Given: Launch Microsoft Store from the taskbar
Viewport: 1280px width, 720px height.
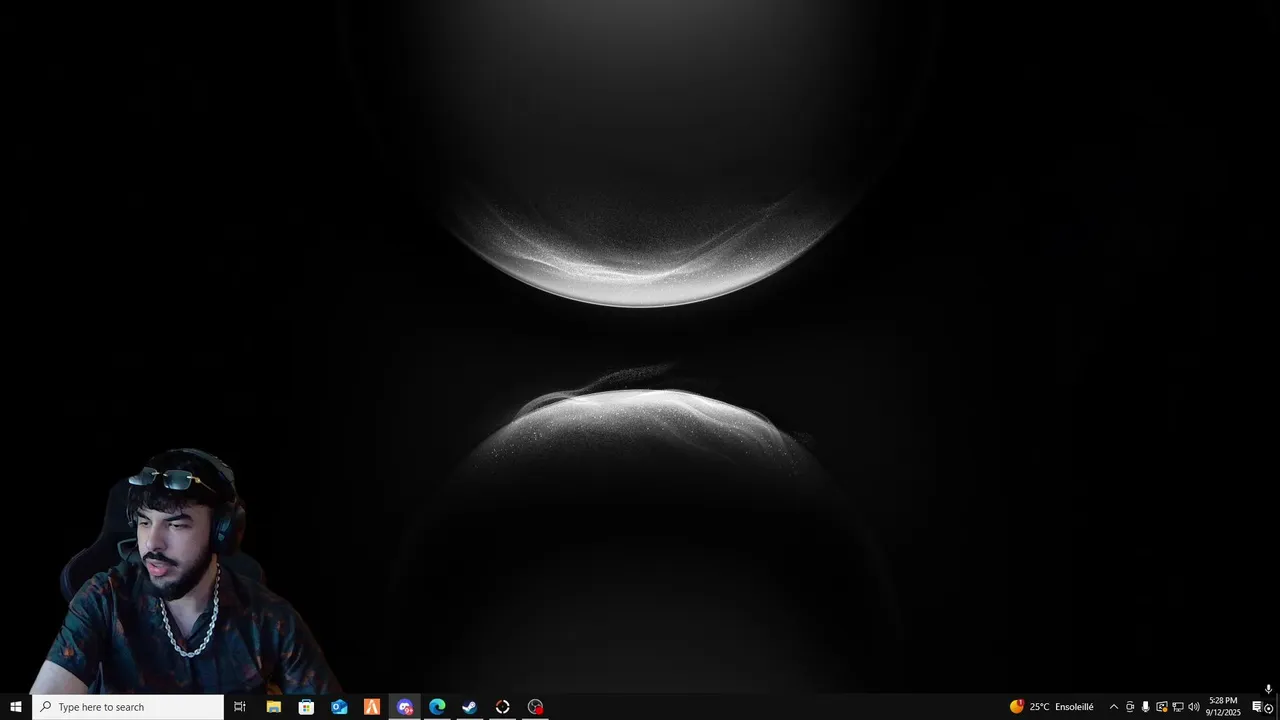Looking at the screenshot, I should 306,707.
